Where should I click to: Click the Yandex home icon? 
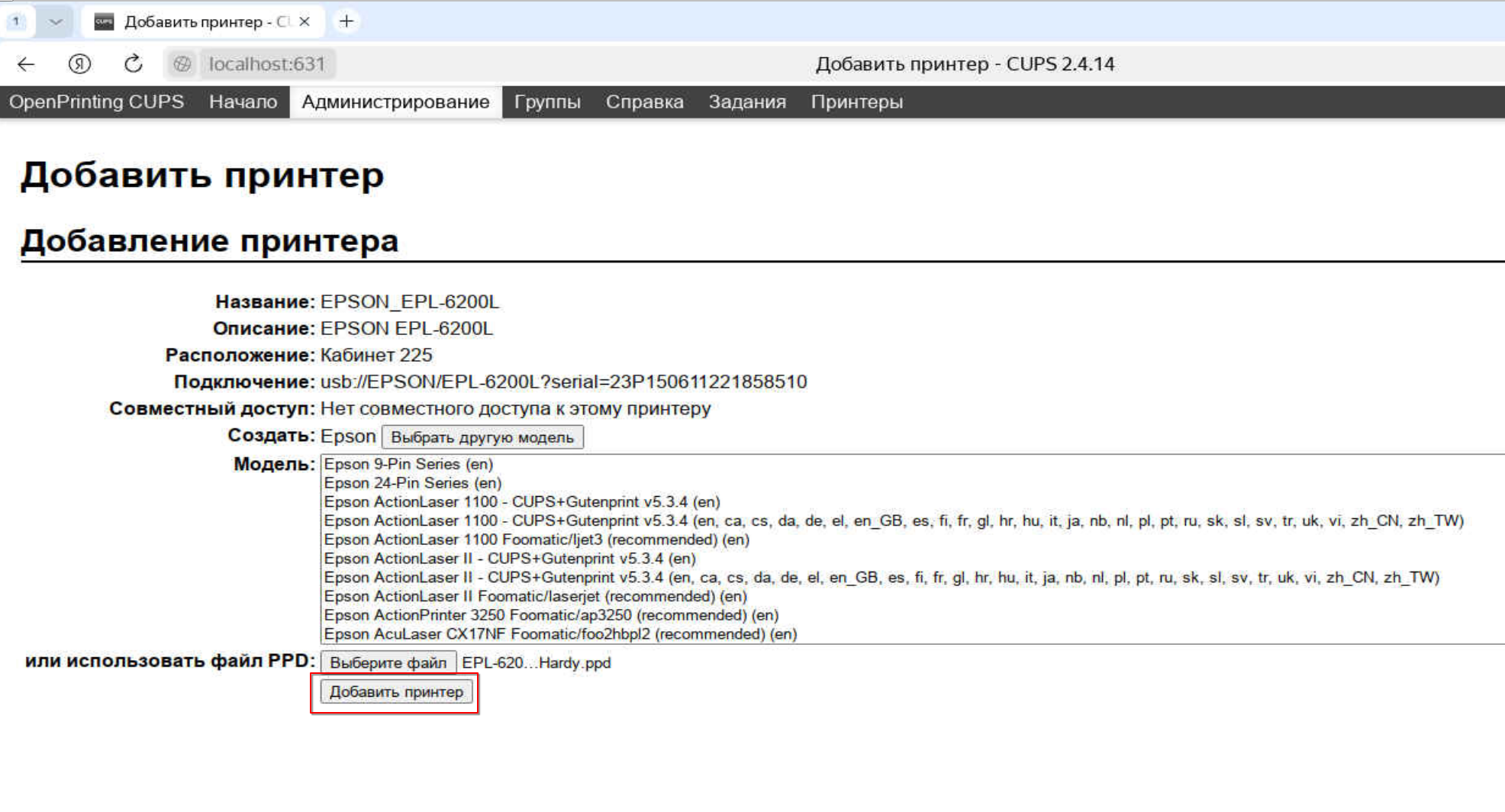[x=79, y=64]
